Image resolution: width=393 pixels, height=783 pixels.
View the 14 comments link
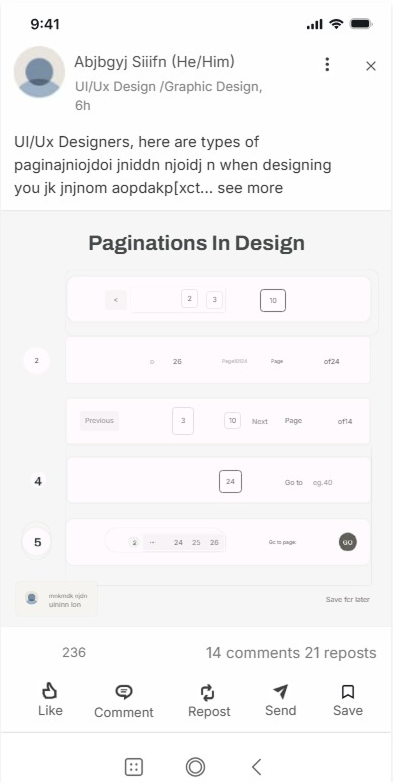pos(253,653)
